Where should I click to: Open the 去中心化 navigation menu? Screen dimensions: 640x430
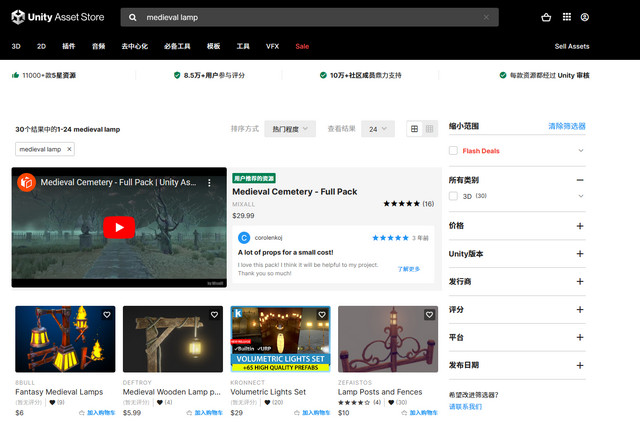(135, 47)
